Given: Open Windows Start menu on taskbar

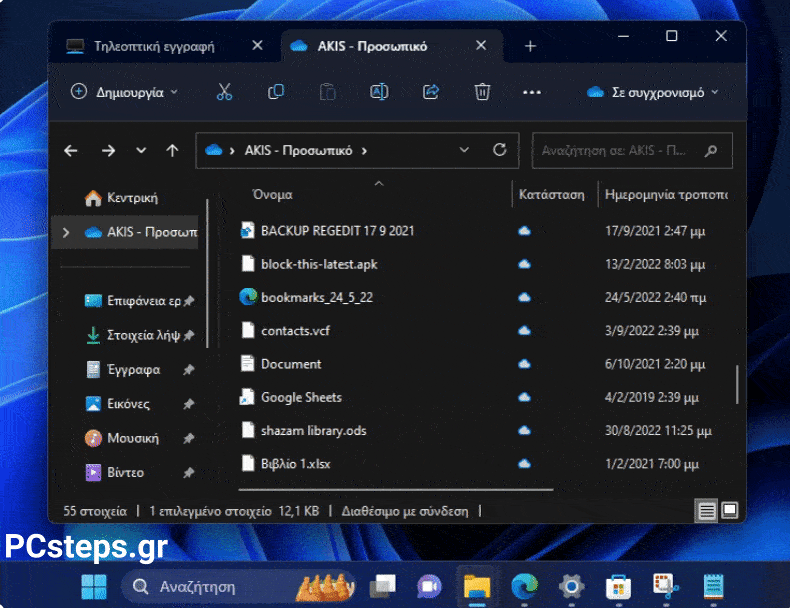Looking at the screenshot, I should 94,587.
